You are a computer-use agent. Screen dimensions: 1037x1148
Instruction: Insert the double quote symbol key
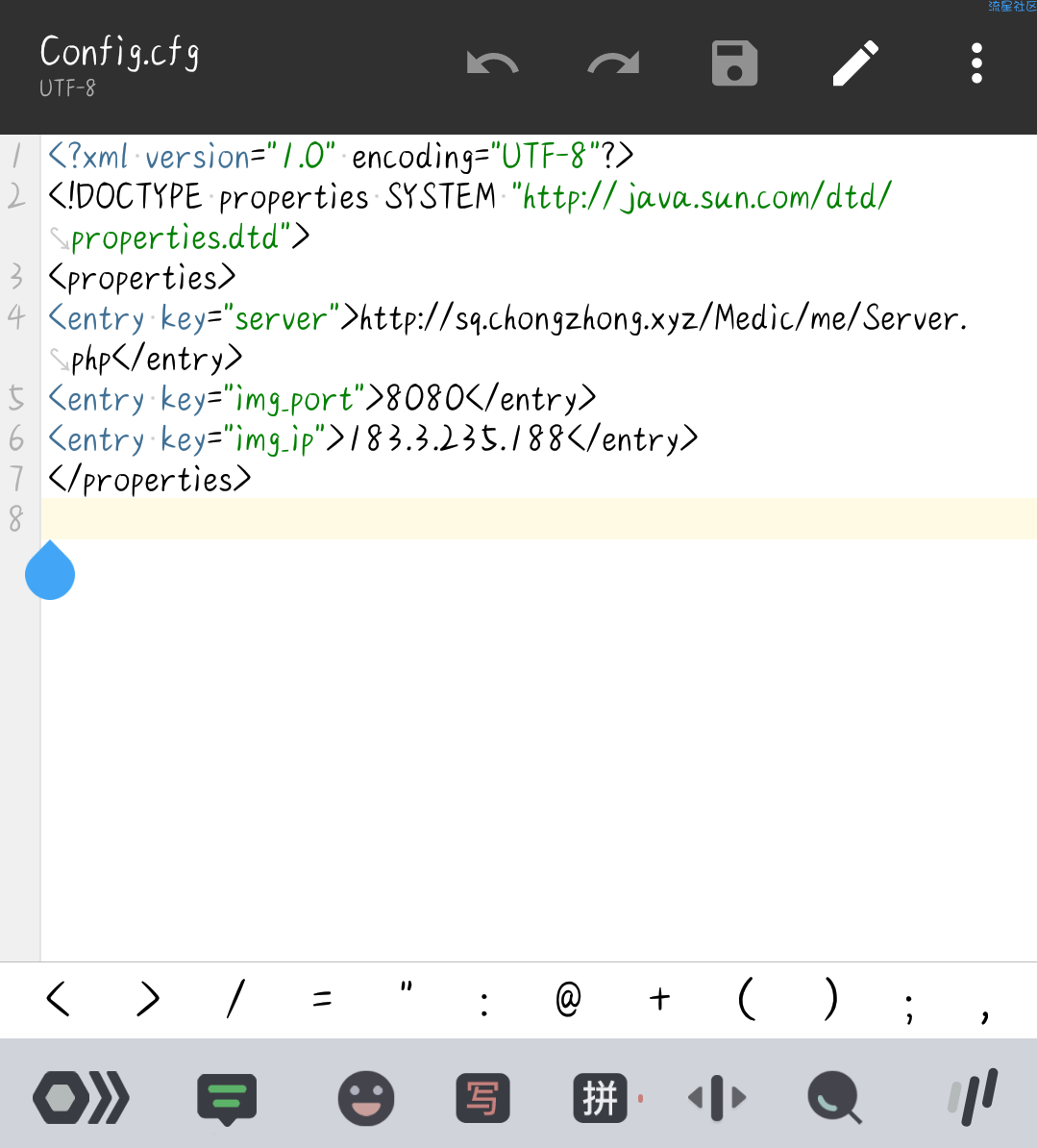pyautogui.click(x=407, y=987)
